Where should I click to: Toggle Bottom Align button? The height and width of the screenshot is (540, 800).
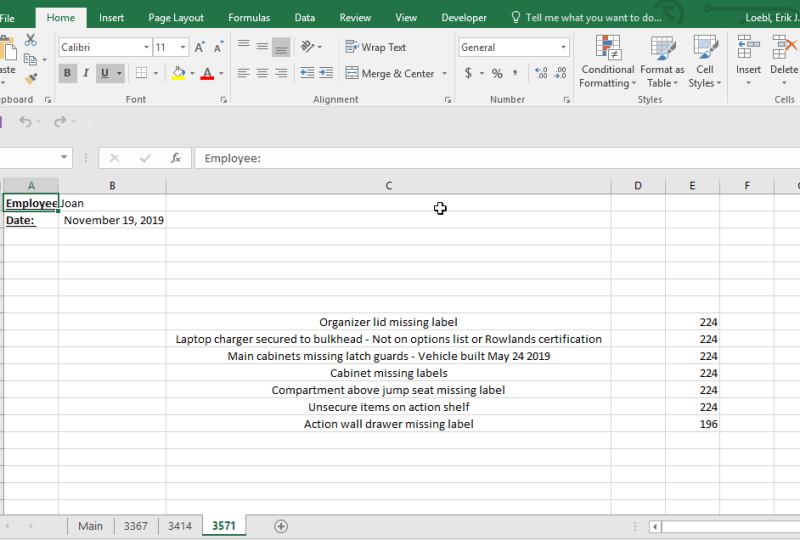click(x=281, y=47)
